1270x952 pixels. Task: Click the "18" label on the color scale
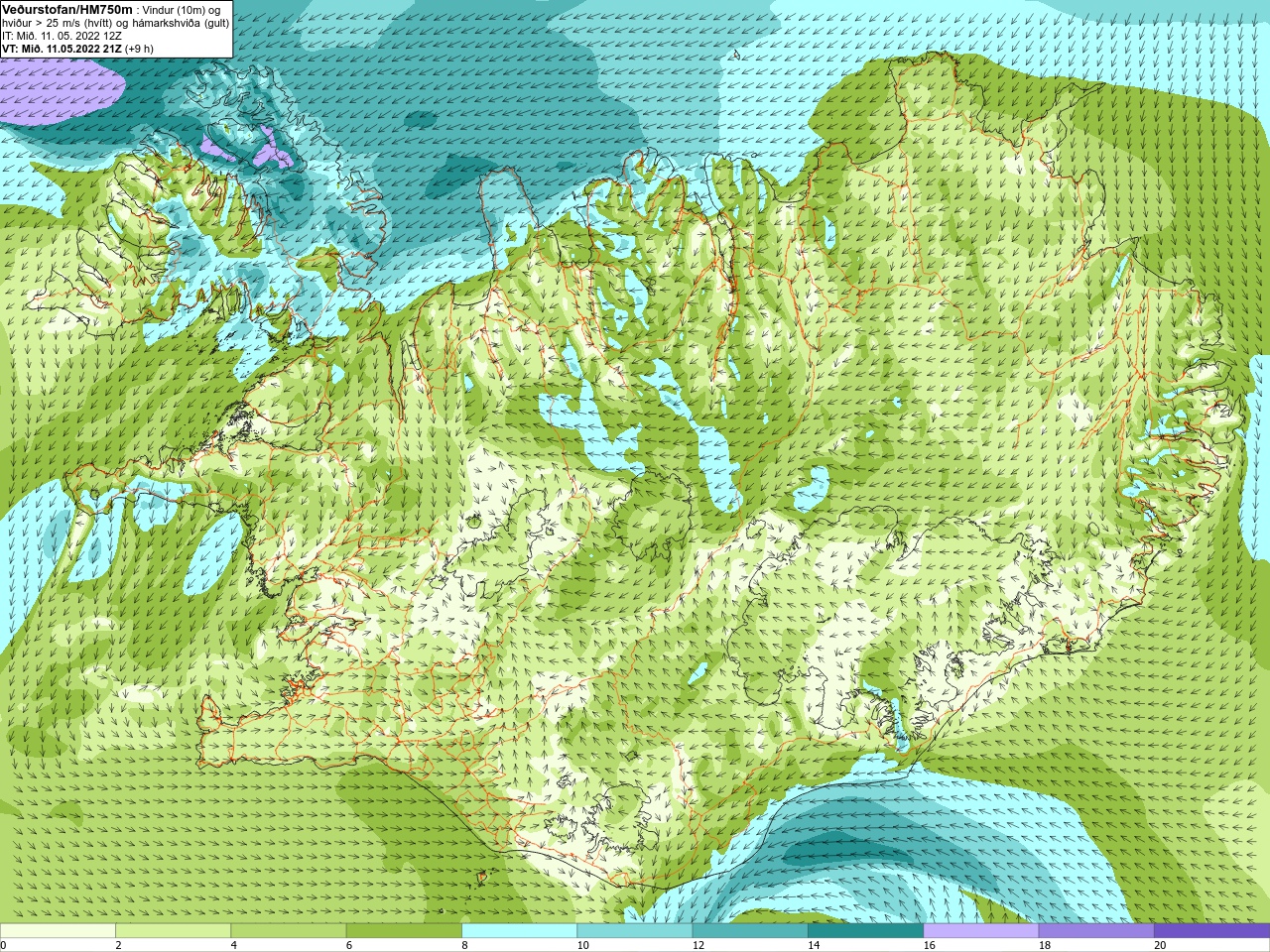[x=1044, y=945]
